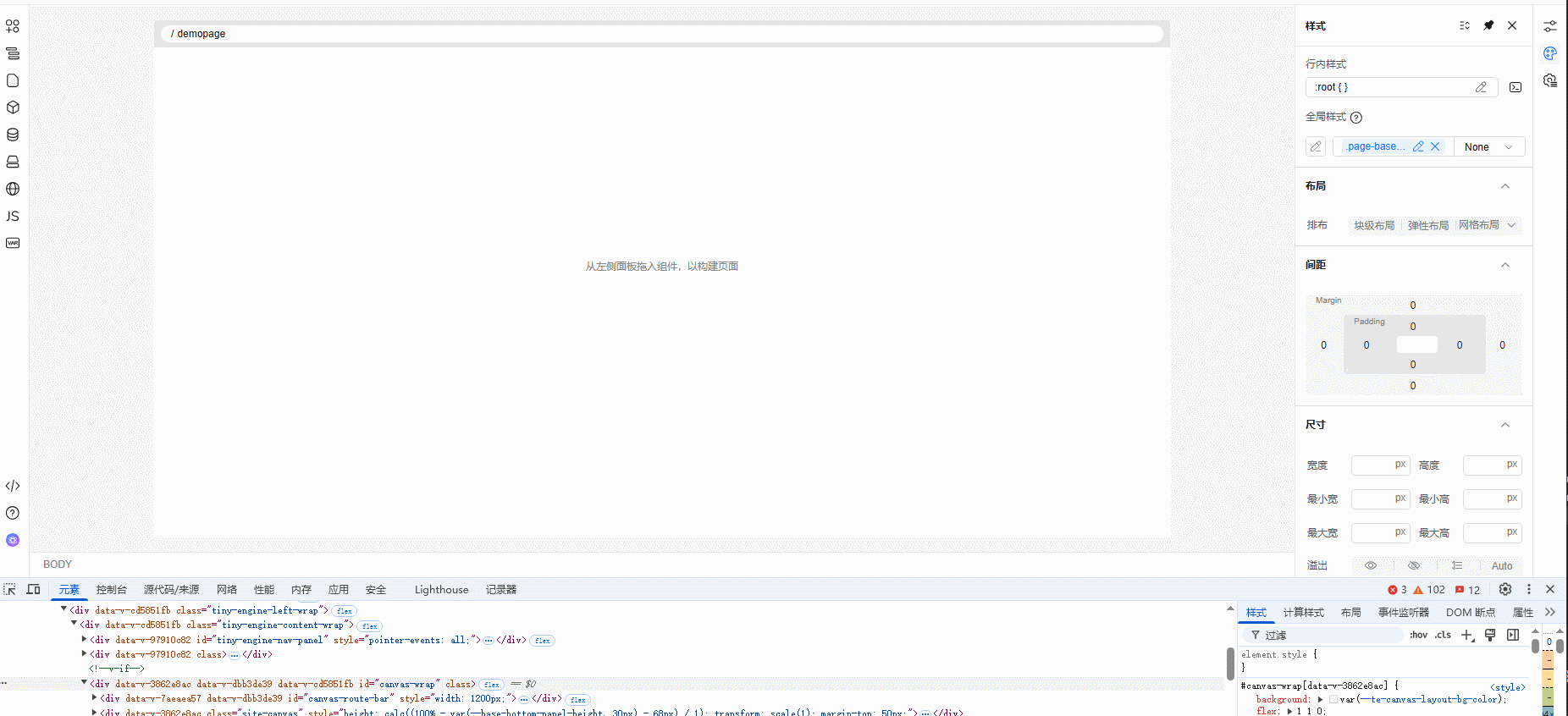
Task: Set overflow to visible with eye icon
Action: coord(1371,565)
